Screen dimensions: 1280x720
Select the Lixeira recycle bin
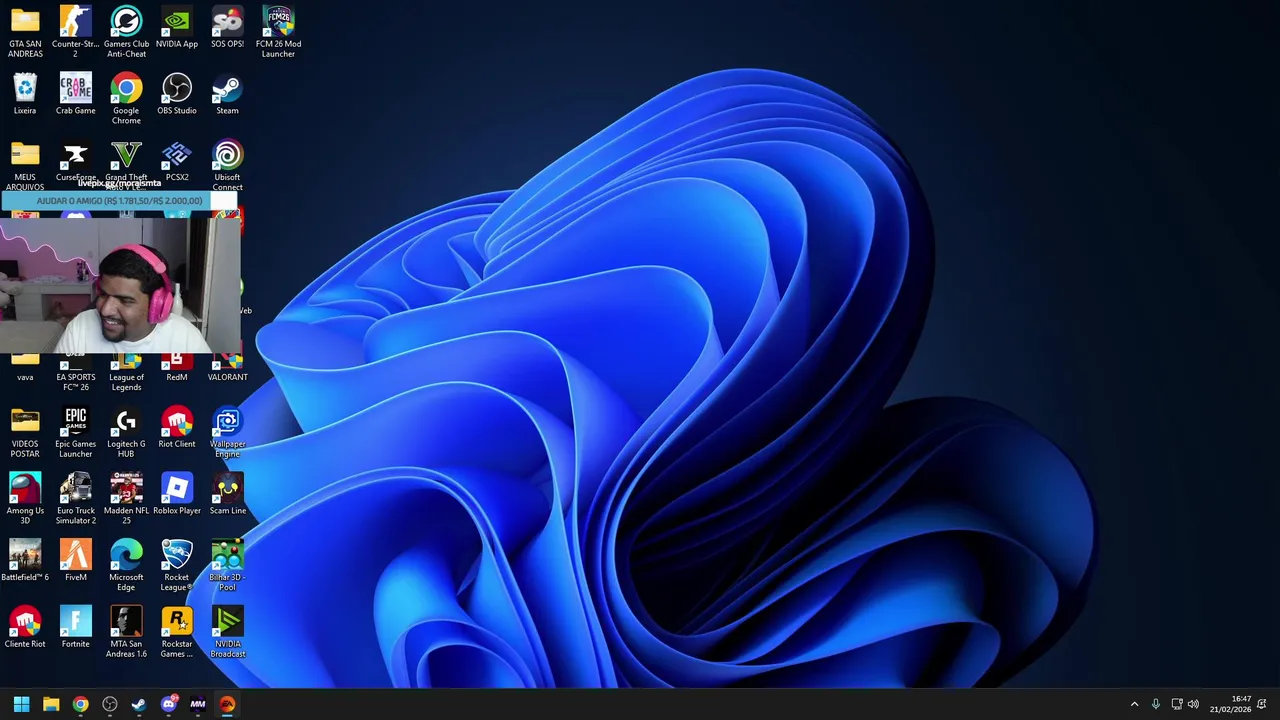tap(25, 94)
